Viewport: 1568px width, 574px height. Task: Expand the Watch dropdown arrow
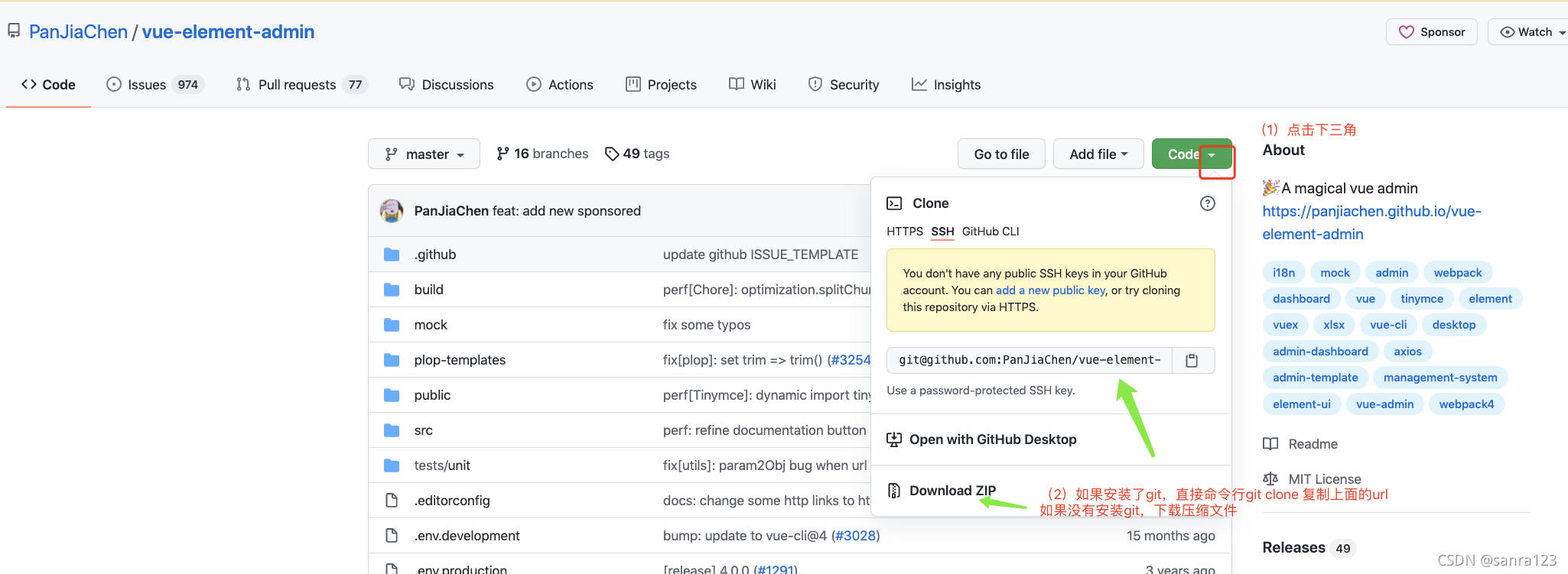1562,33
